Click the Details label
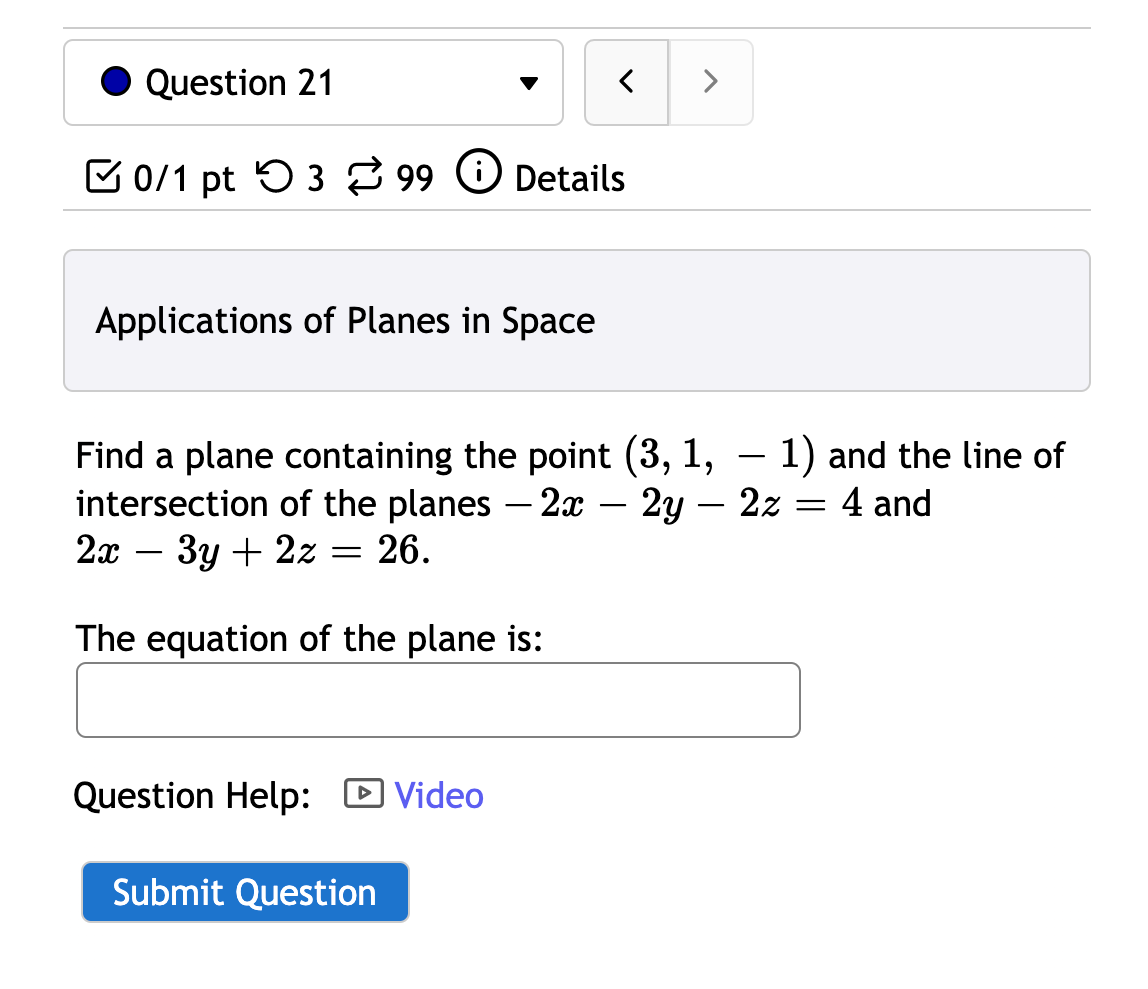Image resolution: width=1148 pixels, height=989 pixels. point(569,178)
